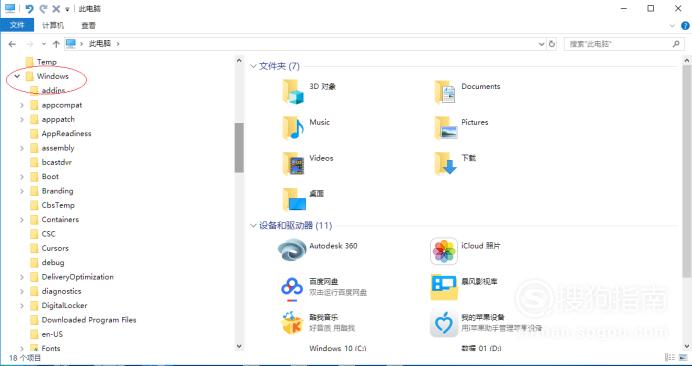Screen dimensions: 692x366
Task: Expand the Boot folder node
Action: (22, 177)
